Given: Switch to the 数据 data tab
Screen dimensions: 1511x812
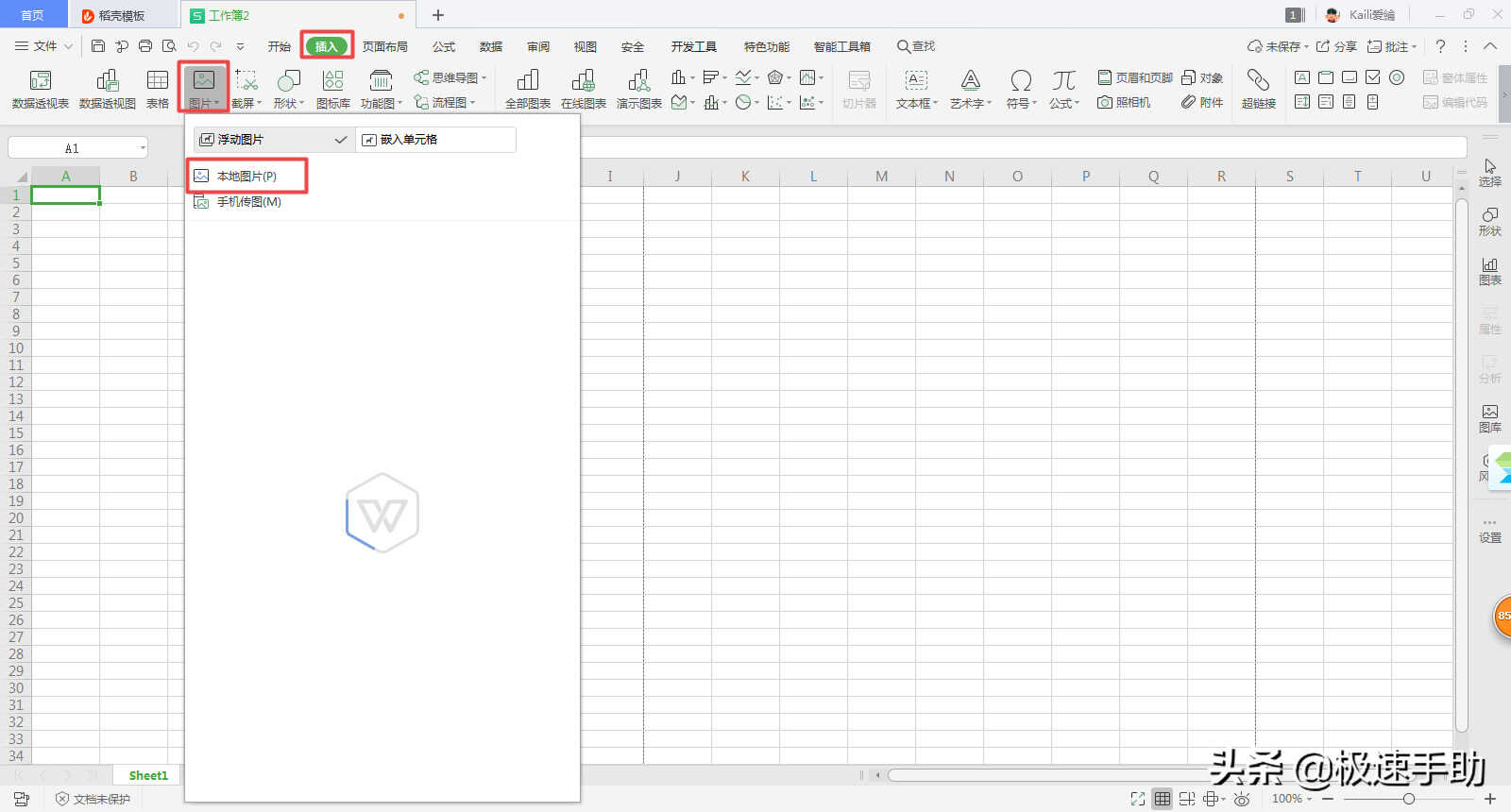Looking at the screenshot, I should [x=491, y=46].
